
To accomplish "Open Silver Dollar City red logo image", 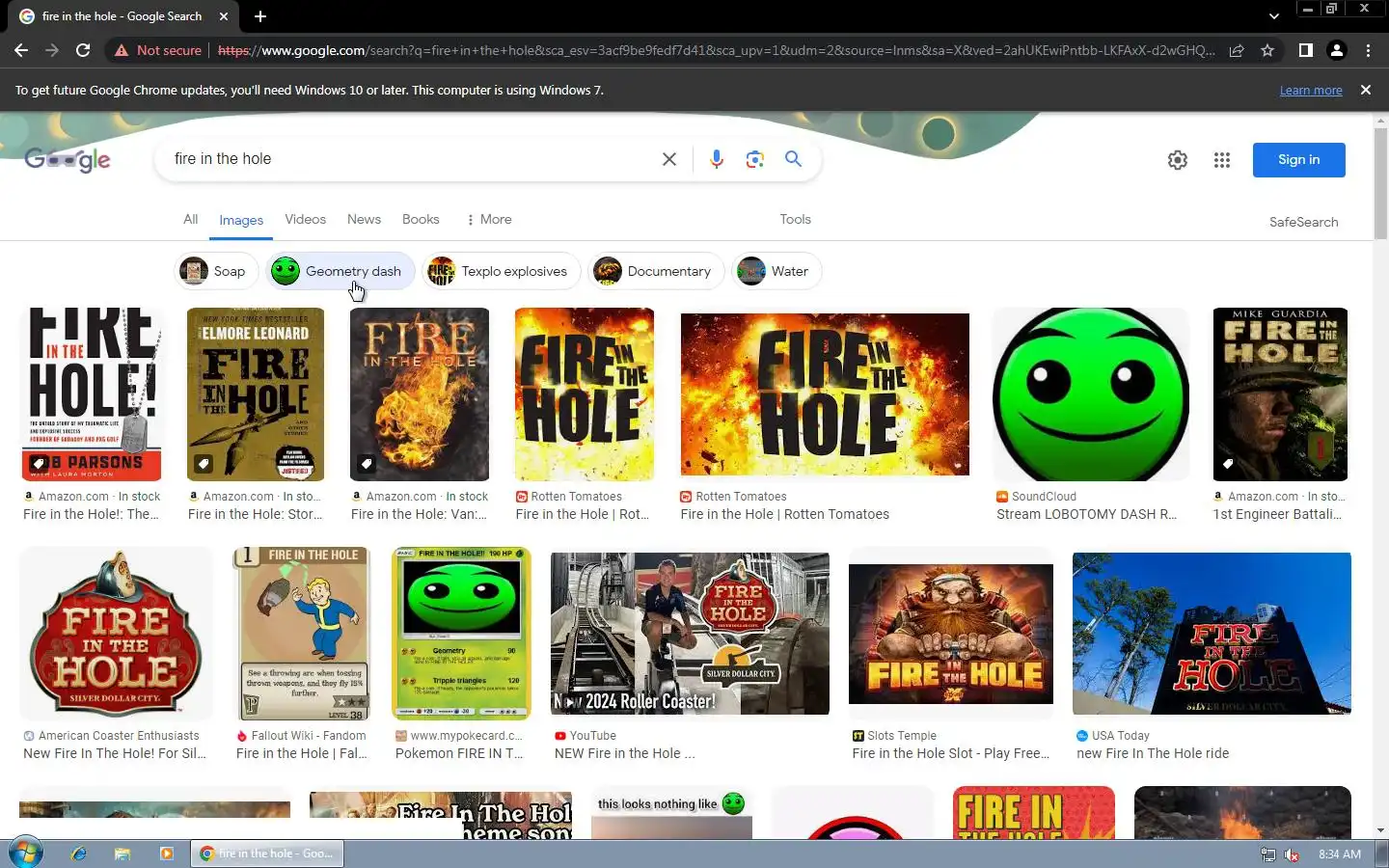I will tap(116, 633).
